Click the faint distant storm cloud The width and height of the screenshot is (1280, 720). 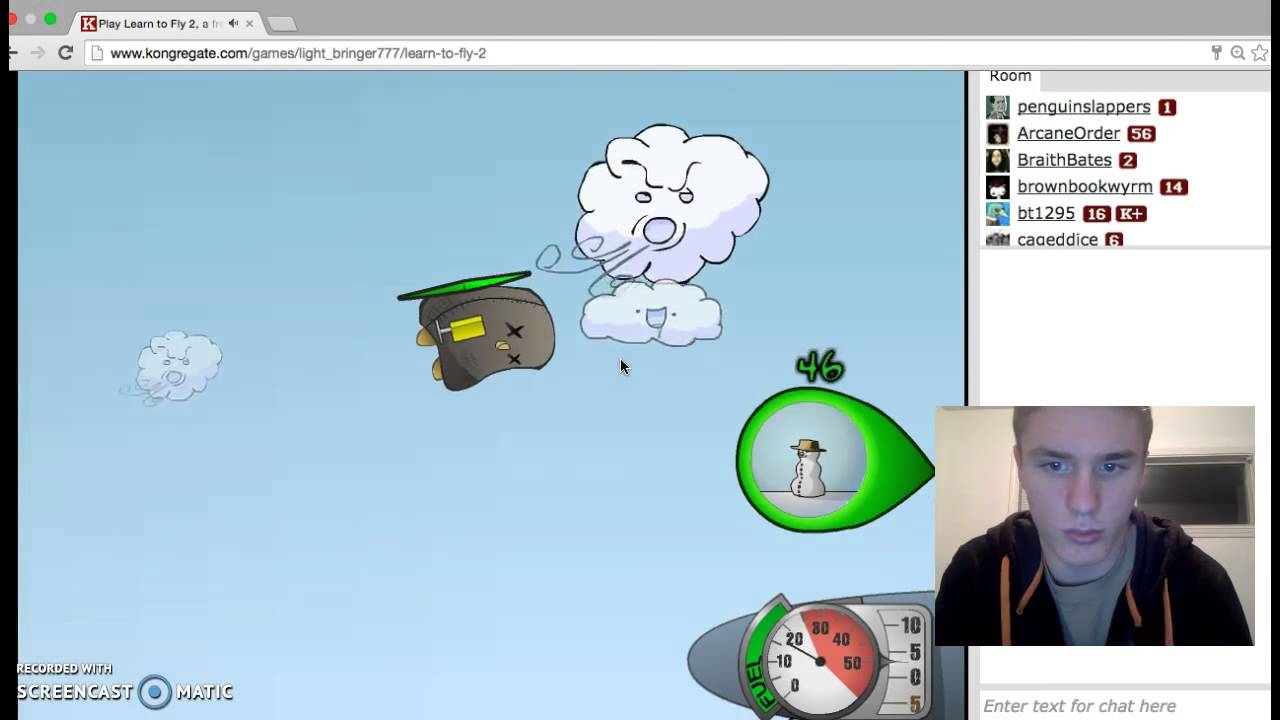click(x=176, y=368)
